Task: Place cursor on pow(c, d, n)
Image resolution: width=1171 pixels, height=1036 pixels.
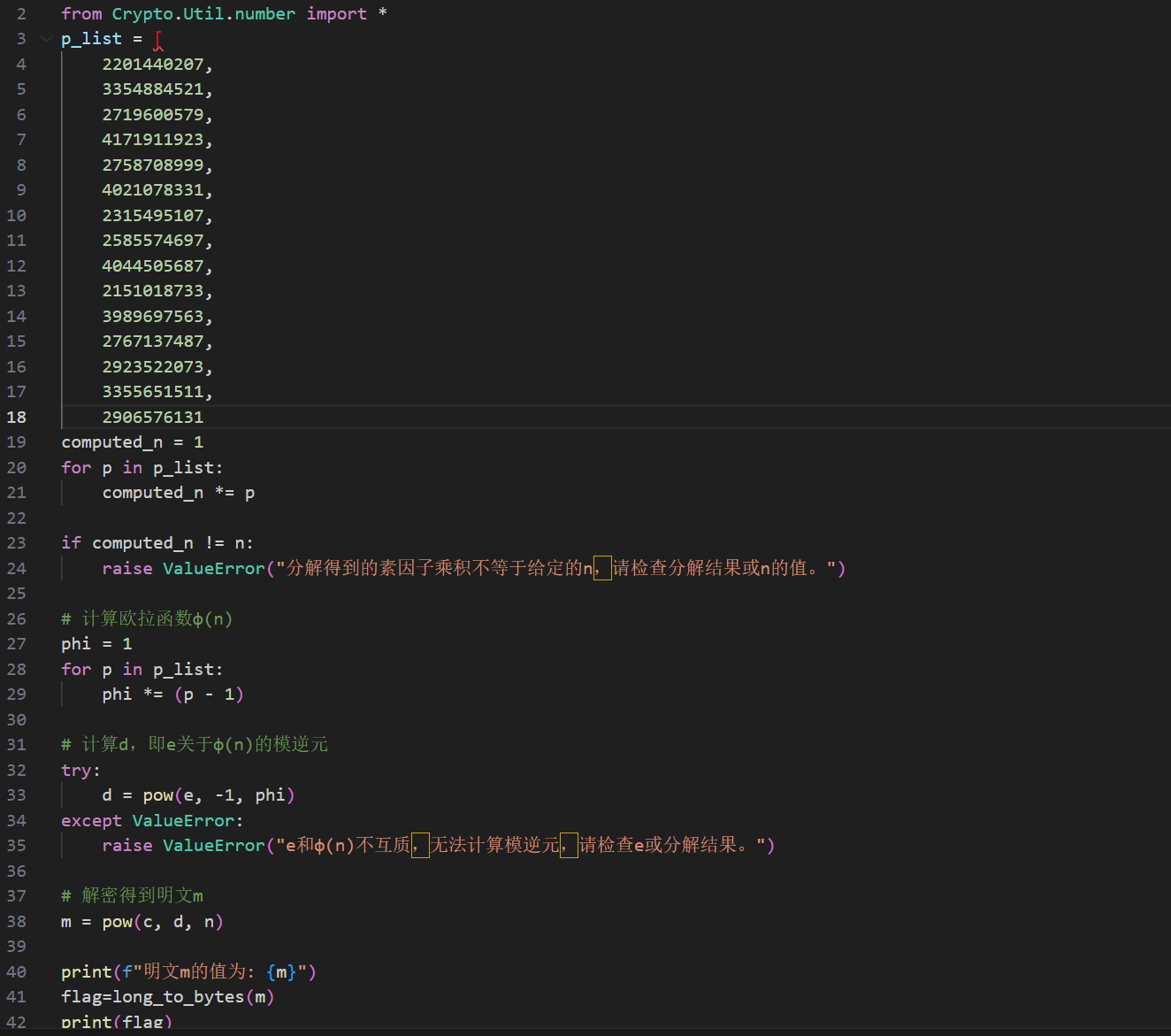Action: [162, 922]
